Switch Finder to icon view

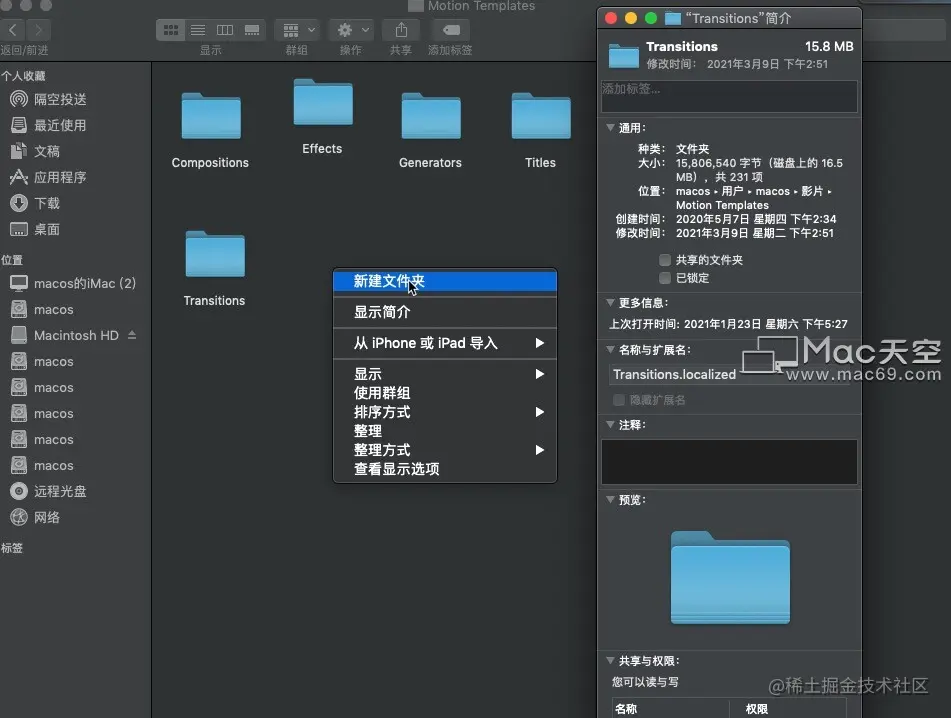point(171,30)
